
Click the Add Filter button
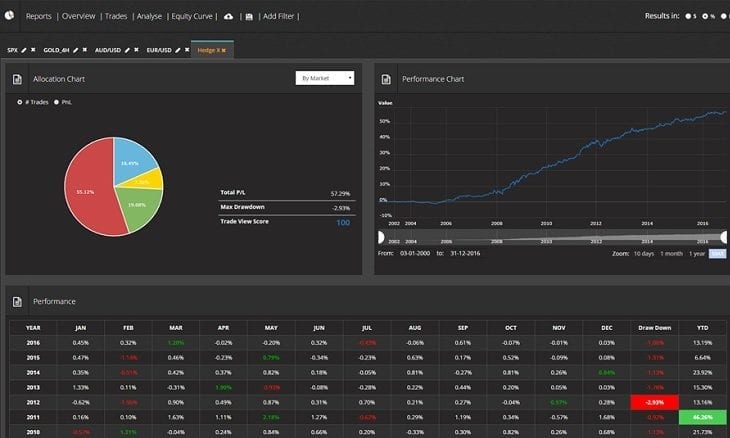click(277, 17)
